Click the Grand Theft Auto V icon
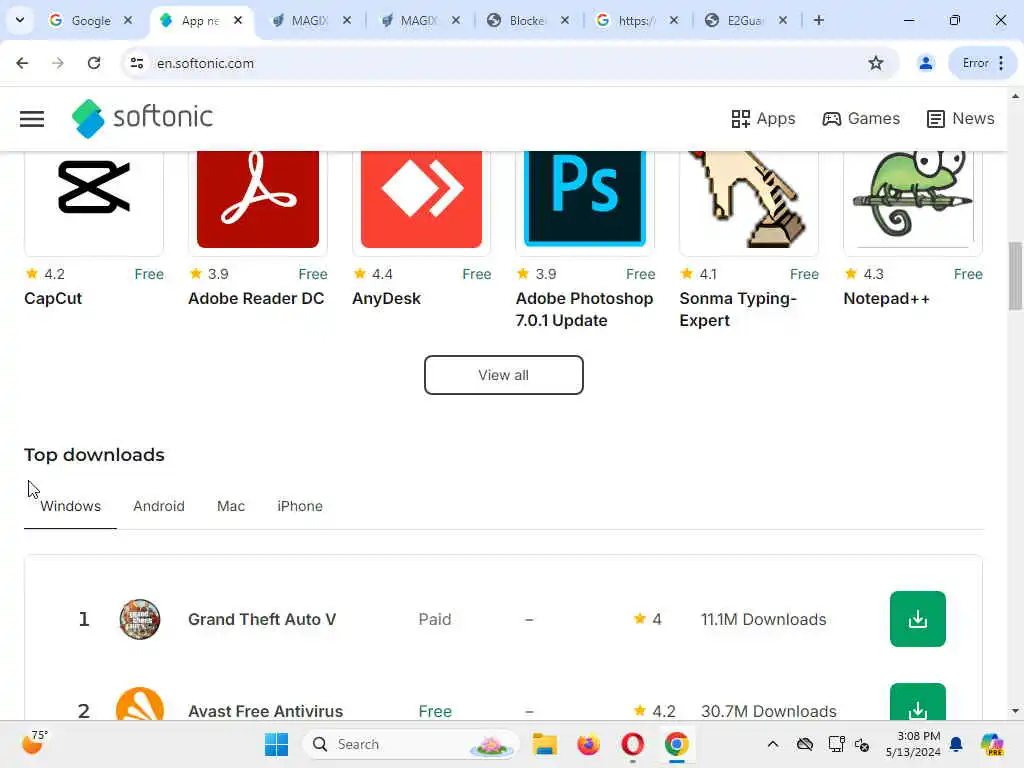 click(x=140, y=619)
